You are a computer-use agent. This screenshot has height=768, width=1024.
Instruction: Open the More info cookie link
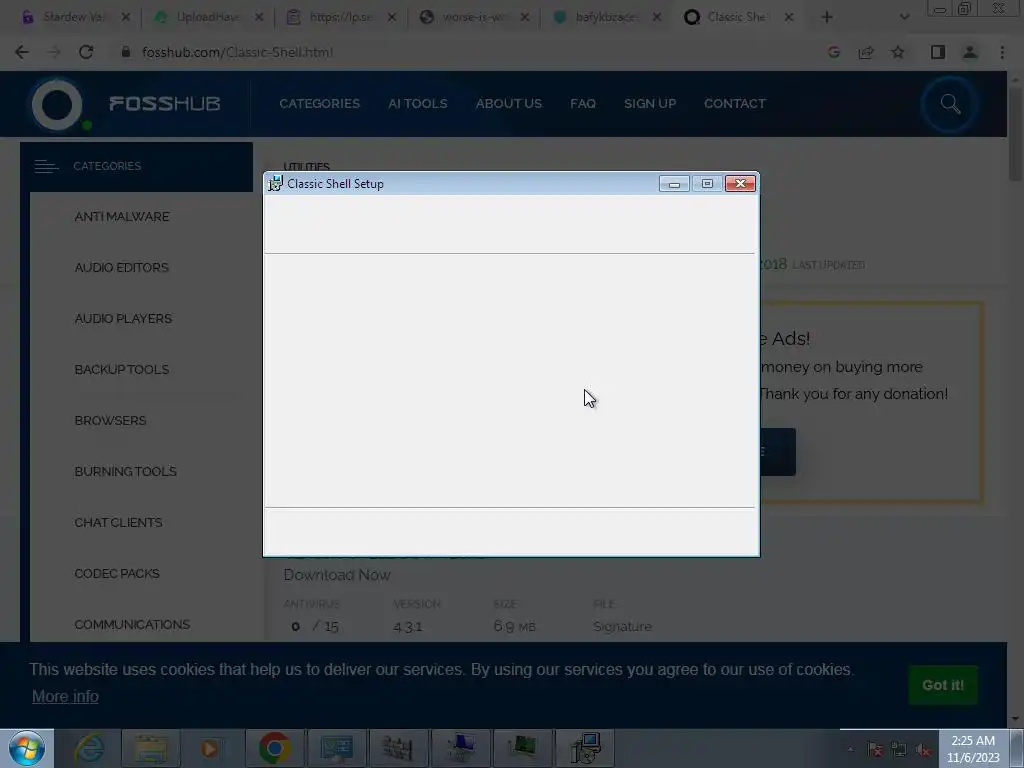click(x=65, y=696)
